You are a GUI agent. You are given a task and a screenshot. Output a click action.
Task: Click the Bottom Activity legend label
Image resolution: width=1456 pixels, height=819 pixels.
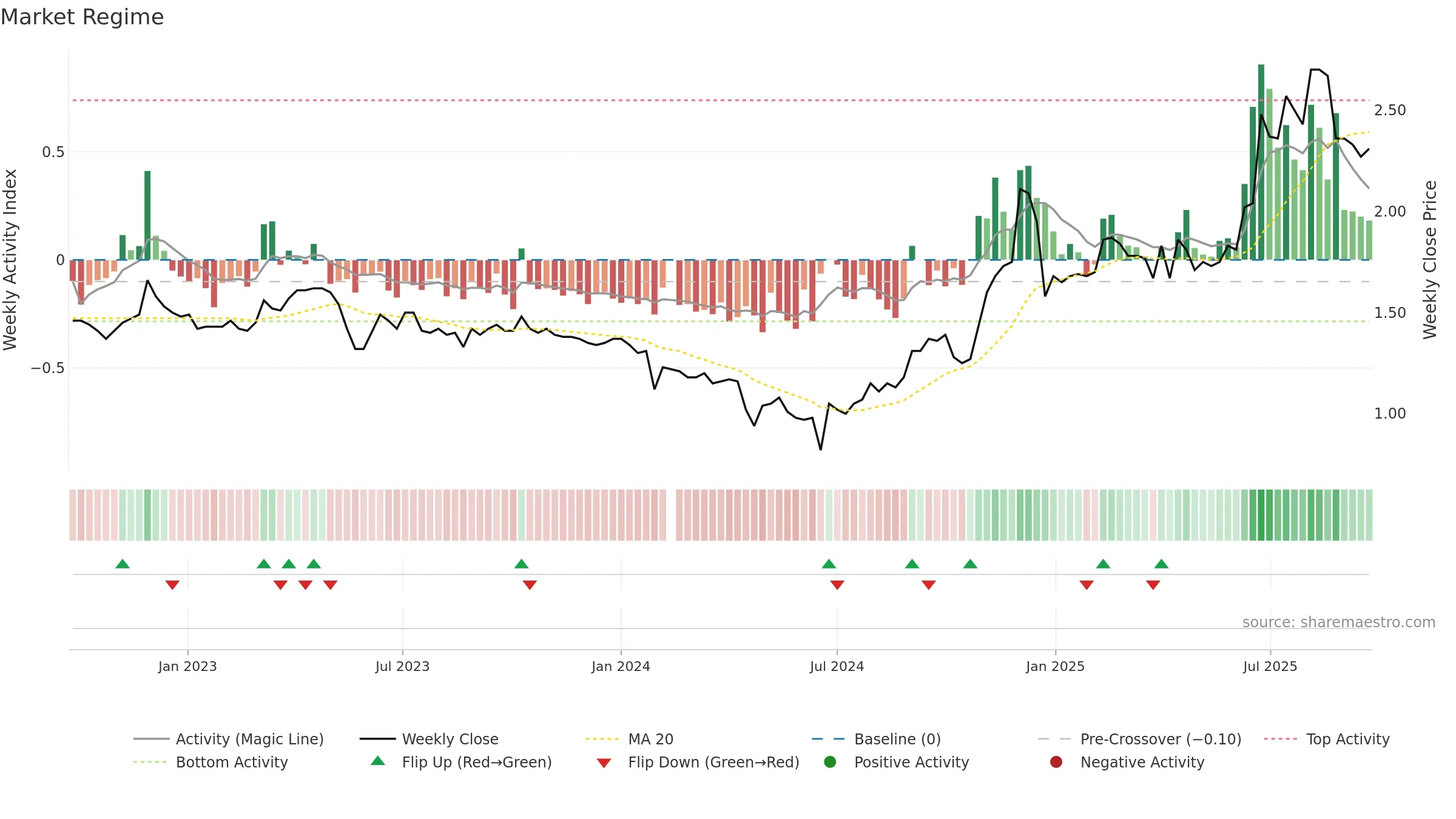click(232, 762)
